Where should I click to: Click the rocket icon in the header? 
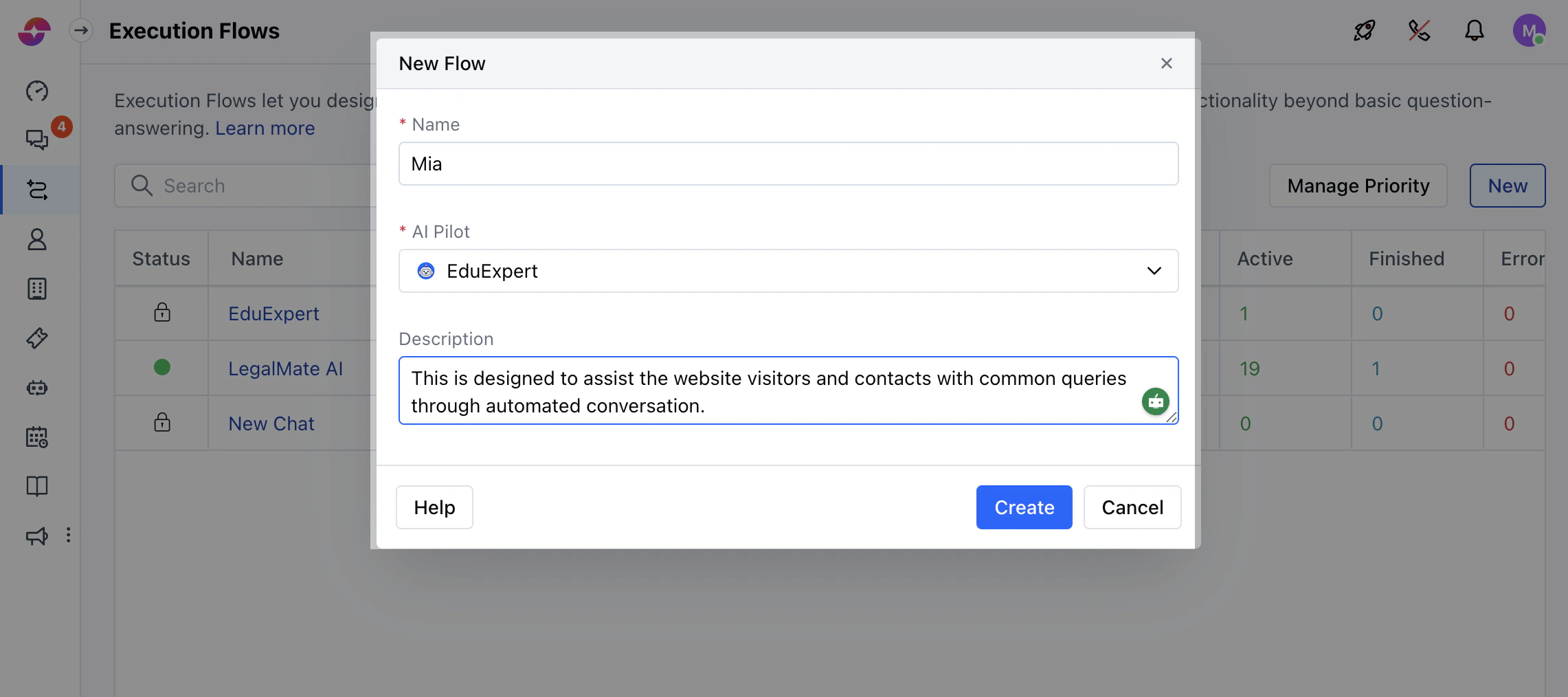click(x=1365, y=31)
